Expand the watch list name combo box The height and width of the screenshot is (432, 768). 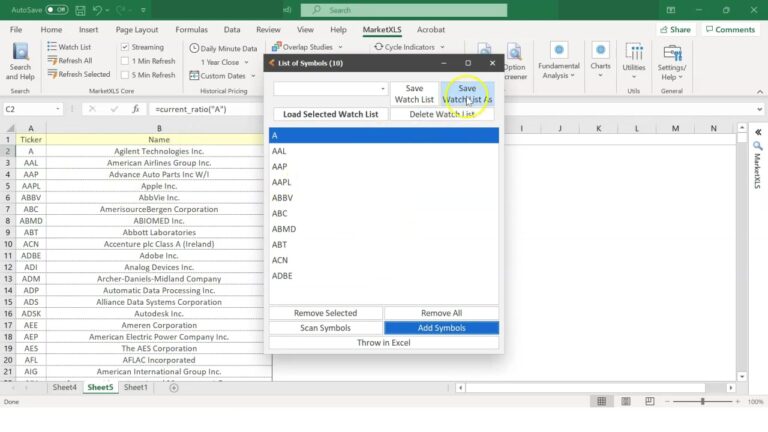[383, 89]
